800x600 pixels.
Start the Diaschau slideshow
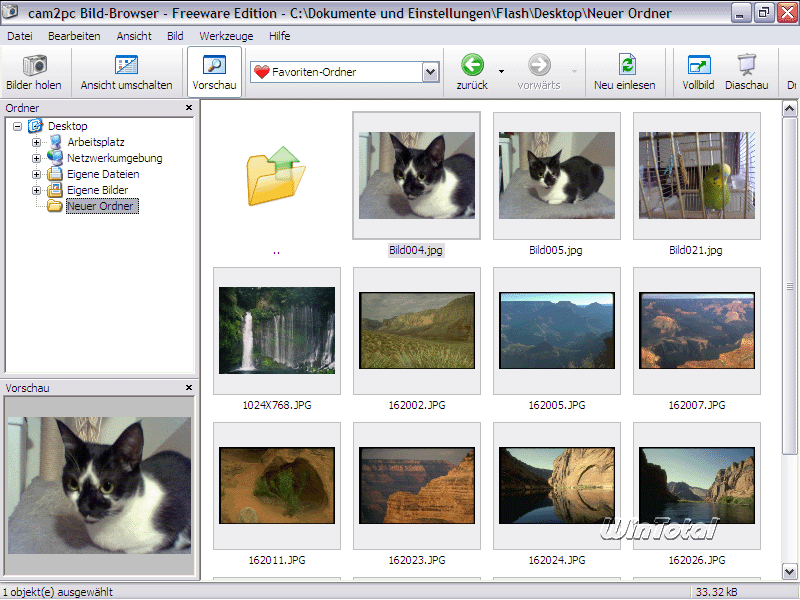pos(746,66)
